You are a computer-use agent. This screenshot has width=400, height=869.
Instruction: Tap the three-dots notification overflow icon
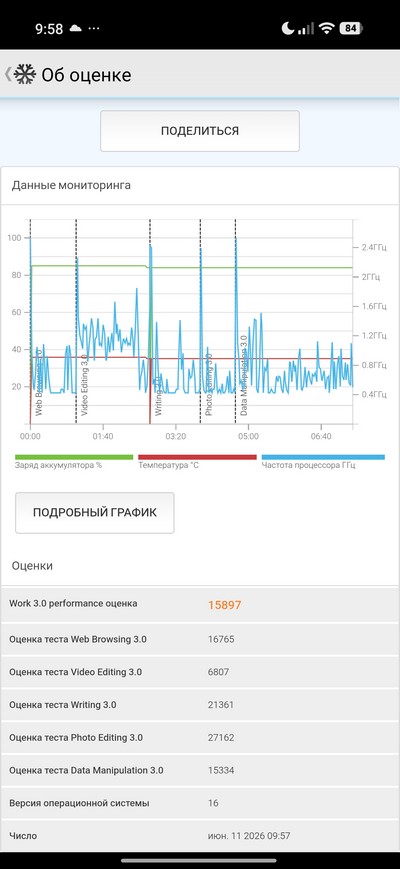tap(94, 28)
